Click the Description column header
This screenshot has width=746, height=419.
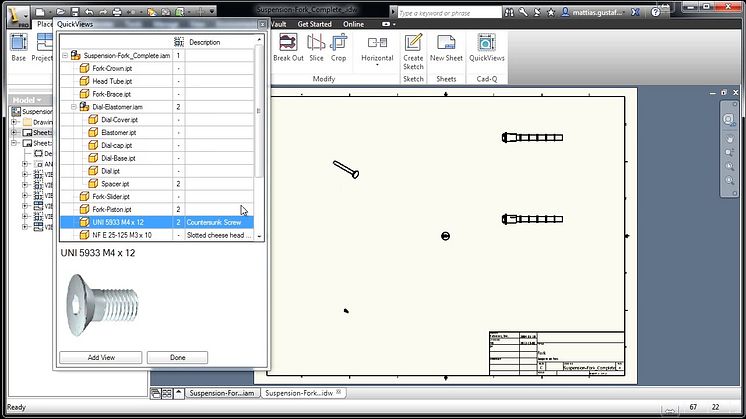pos(205,42)
